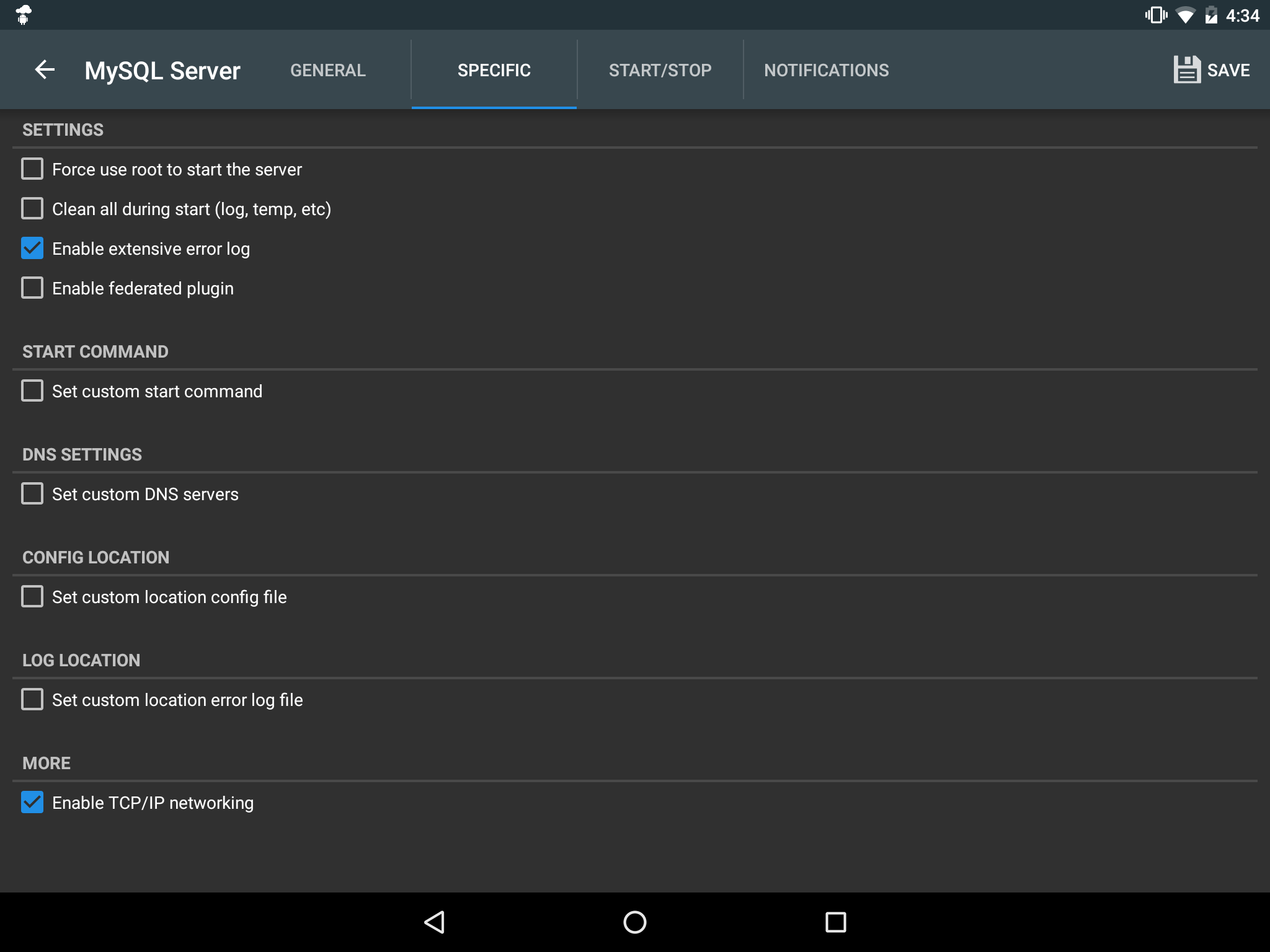Click the CONFIG LOCATION section header
The image size is (1270, 952).
click(96, 557)
